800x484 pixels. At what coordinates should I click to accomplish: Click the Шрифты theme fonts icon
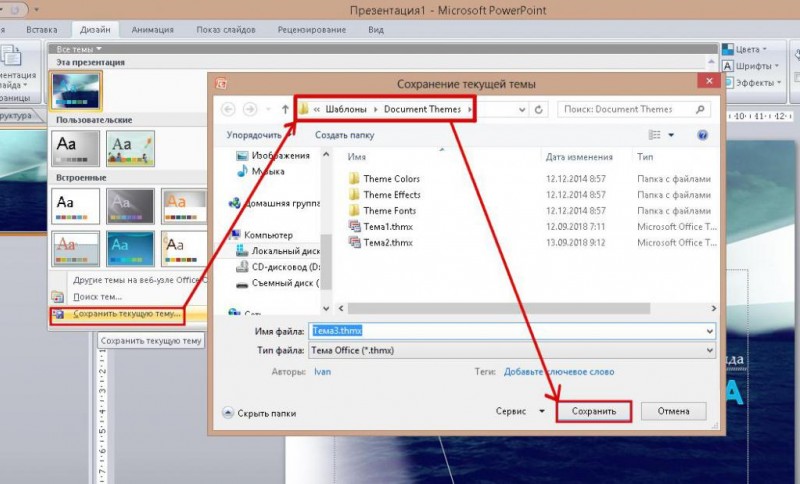click(728, 66)
